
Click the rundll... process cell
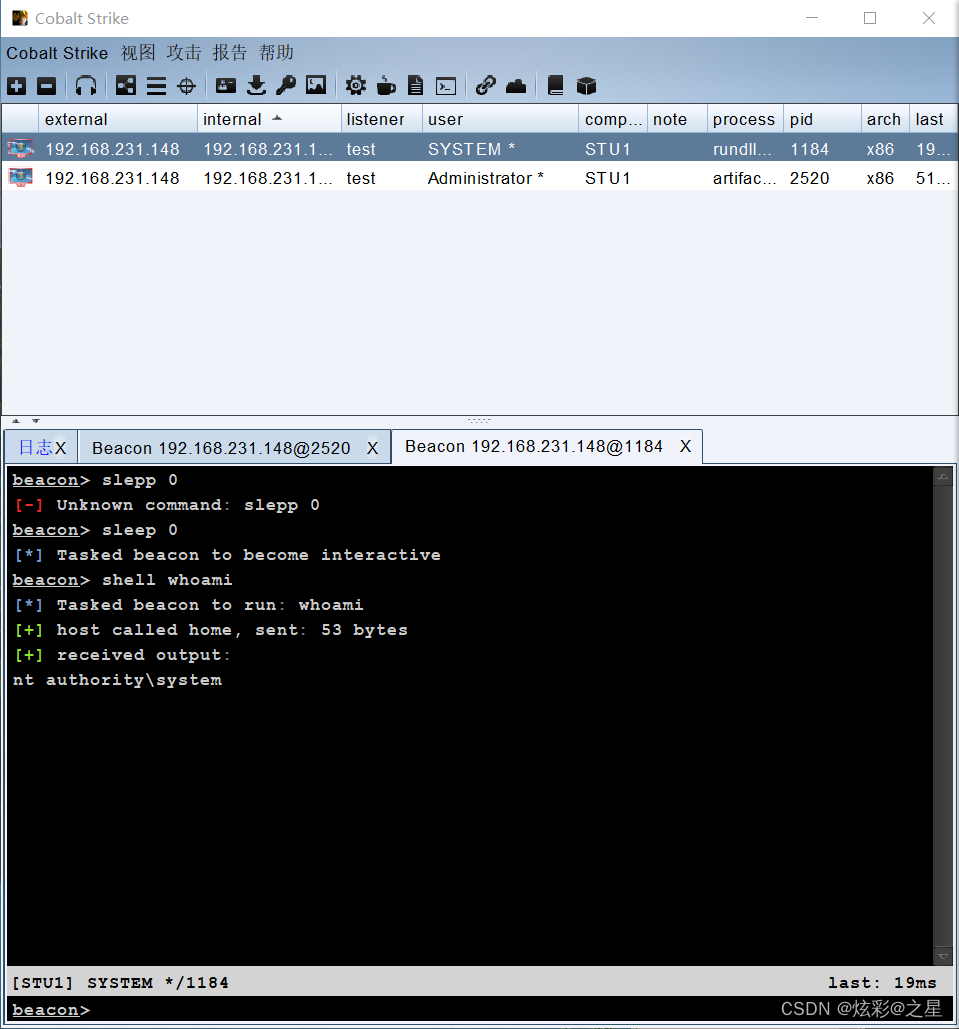click(745, 149)
